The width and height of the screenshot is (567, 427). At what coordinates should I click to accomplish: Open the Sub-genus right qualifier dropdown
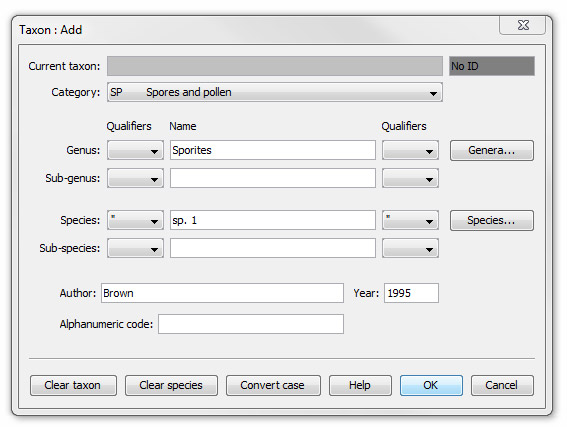click(410, 178)
